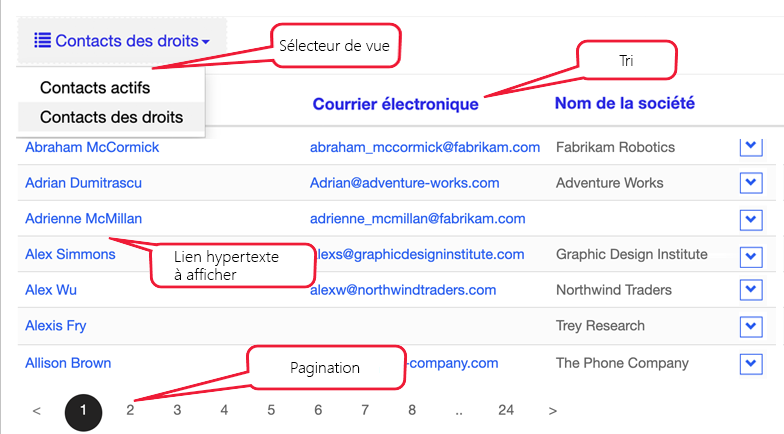Open row actions arrow for Adrian Dumitrascu
The image size is (784, 434).
(x=751, y=182)
